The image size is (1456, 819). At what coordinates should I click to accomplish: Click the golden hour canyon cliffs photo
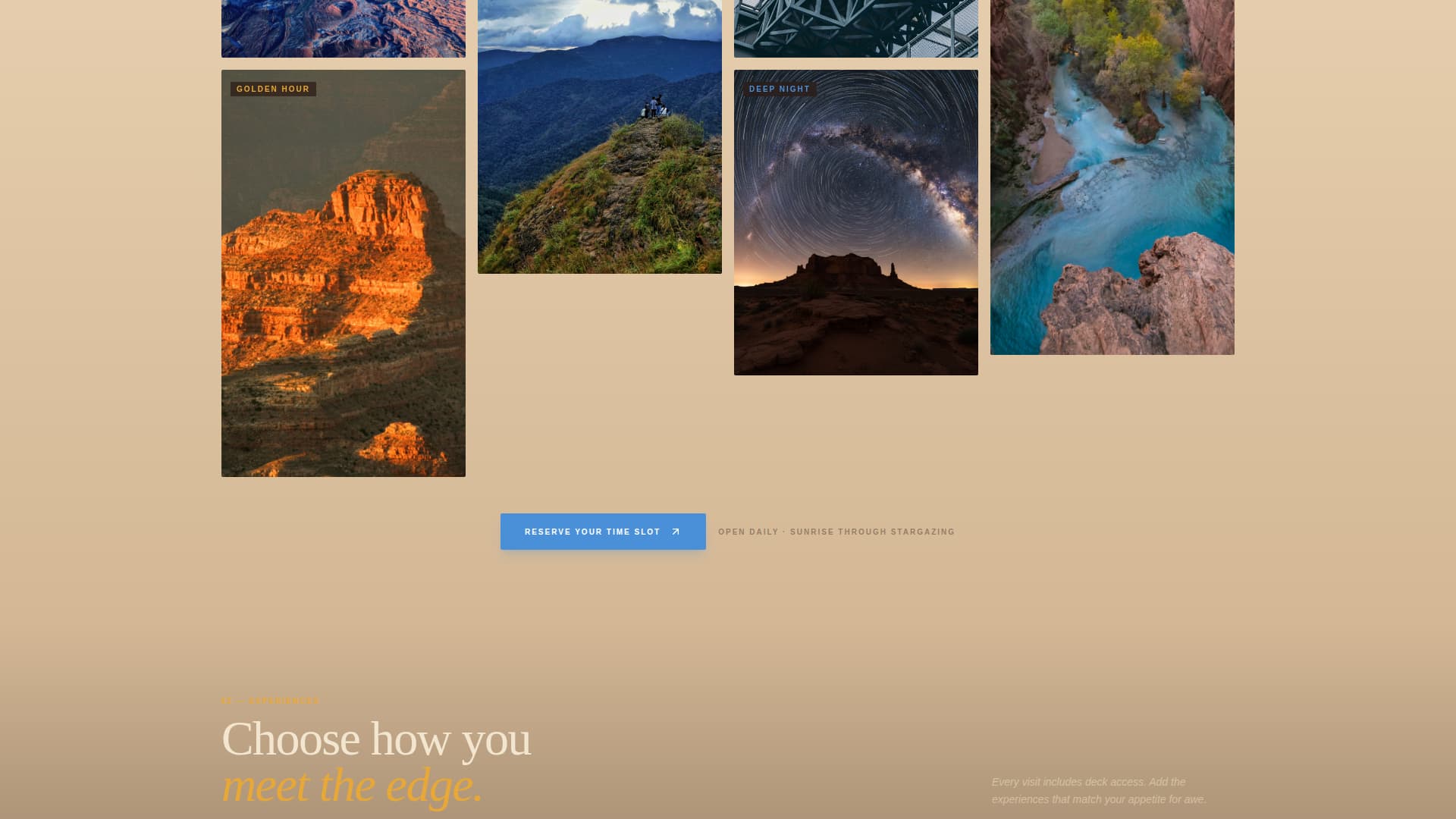(x=343, y=303)
